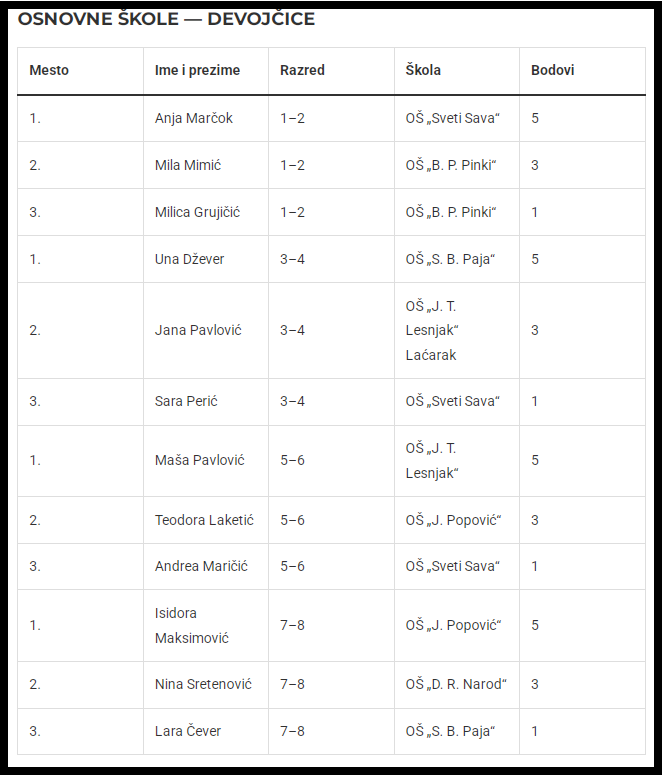Click on Nina Sretenović's name
Viewport: 662px width, 775px height.
click(203, 684)
